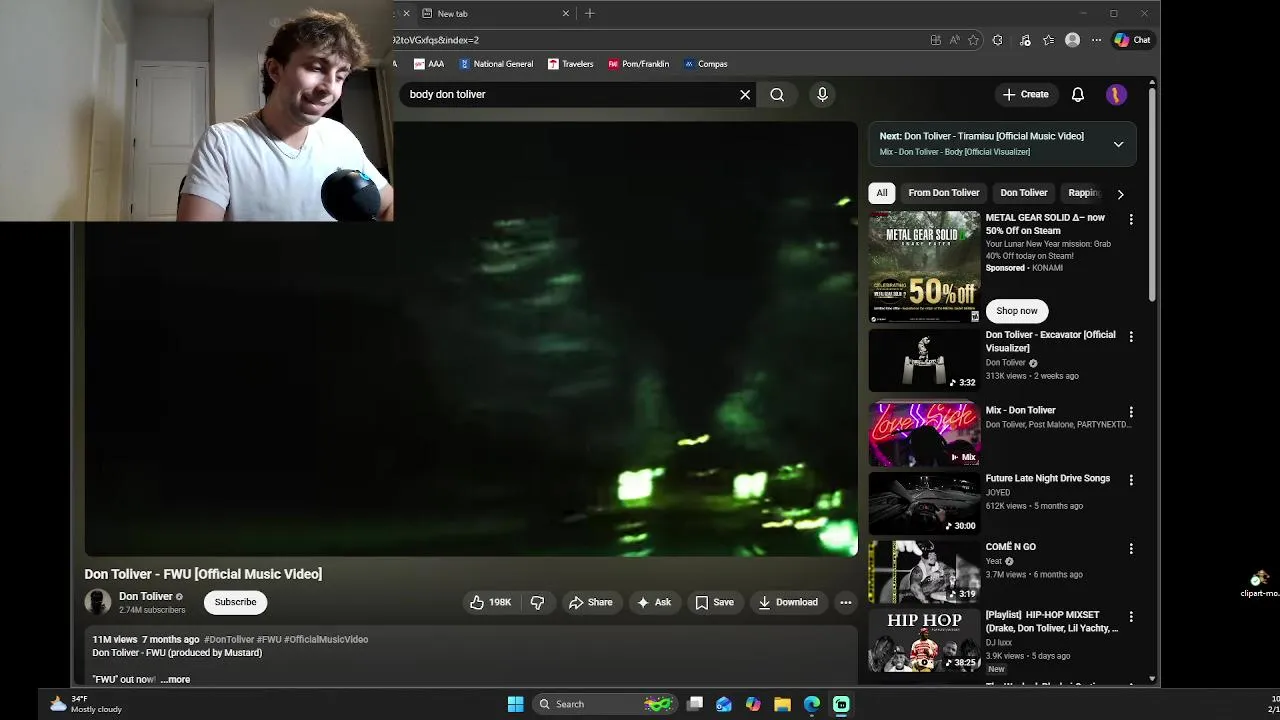Select the Don Toliver filter chip
Image resolution: width=1280 pixels, height=720 pixels.
point(1024,193)
